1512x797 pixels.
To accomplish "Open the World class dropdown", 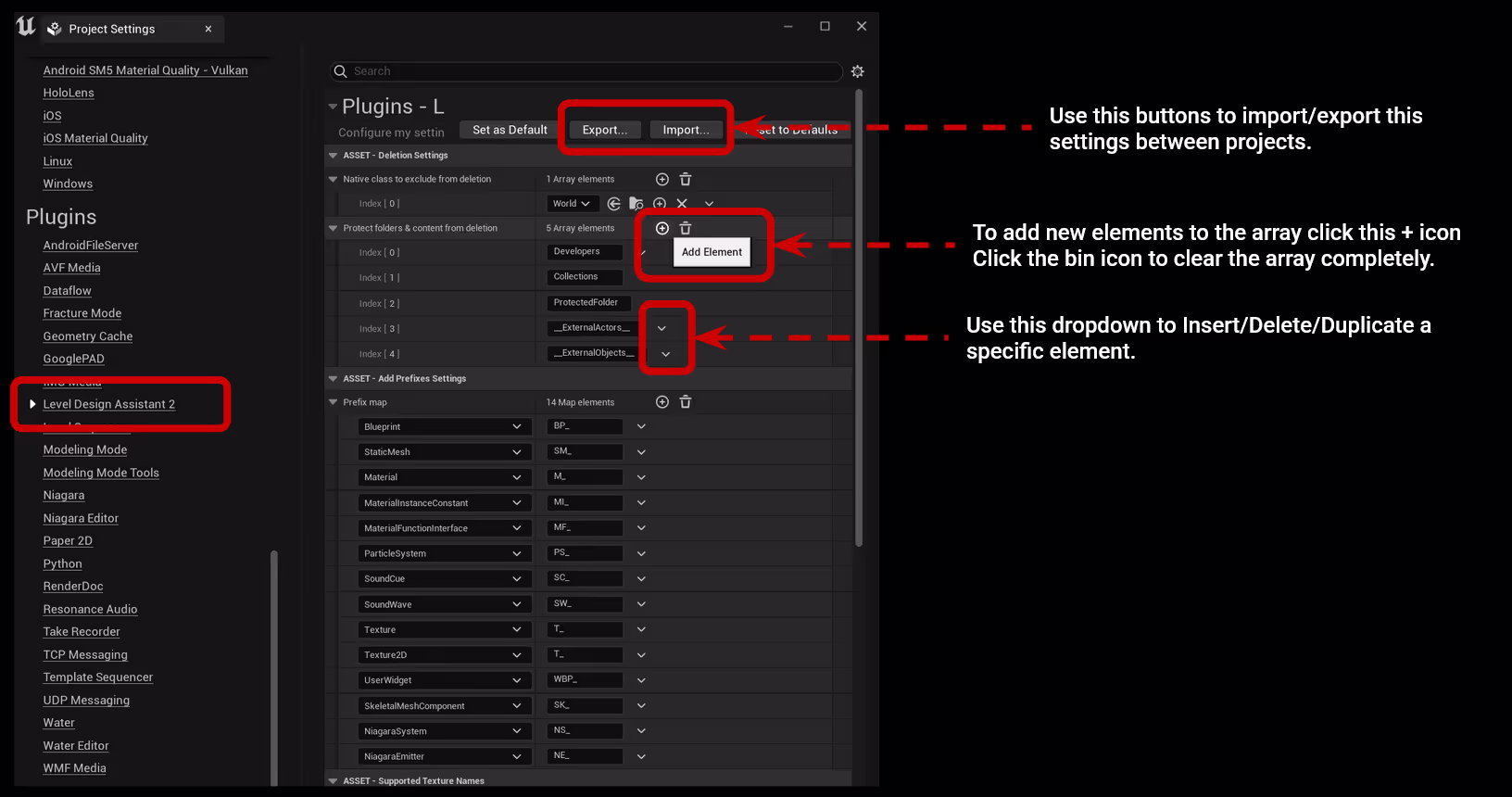I will (573, 204).
